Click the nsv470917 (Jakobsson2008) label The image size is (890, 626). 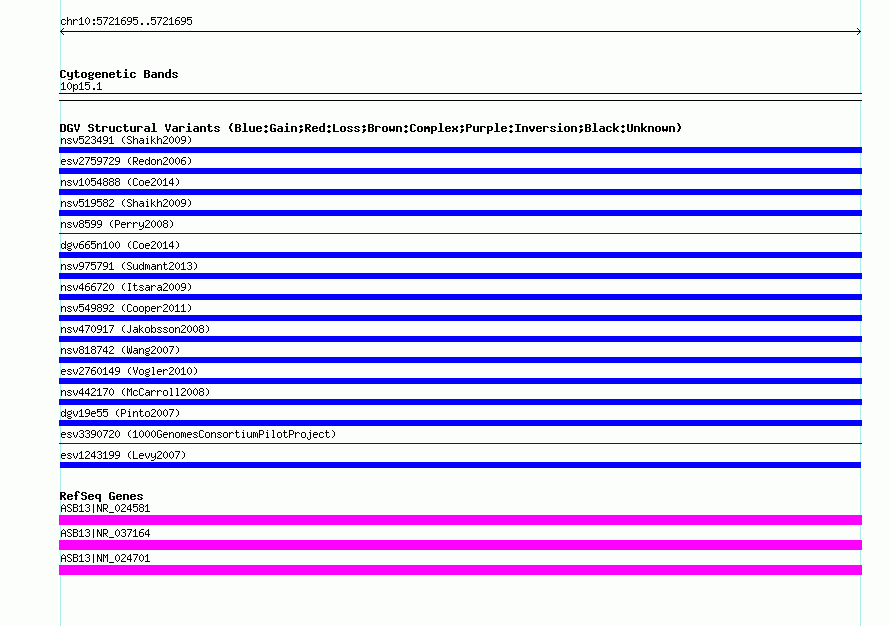[x=135, y=329]
